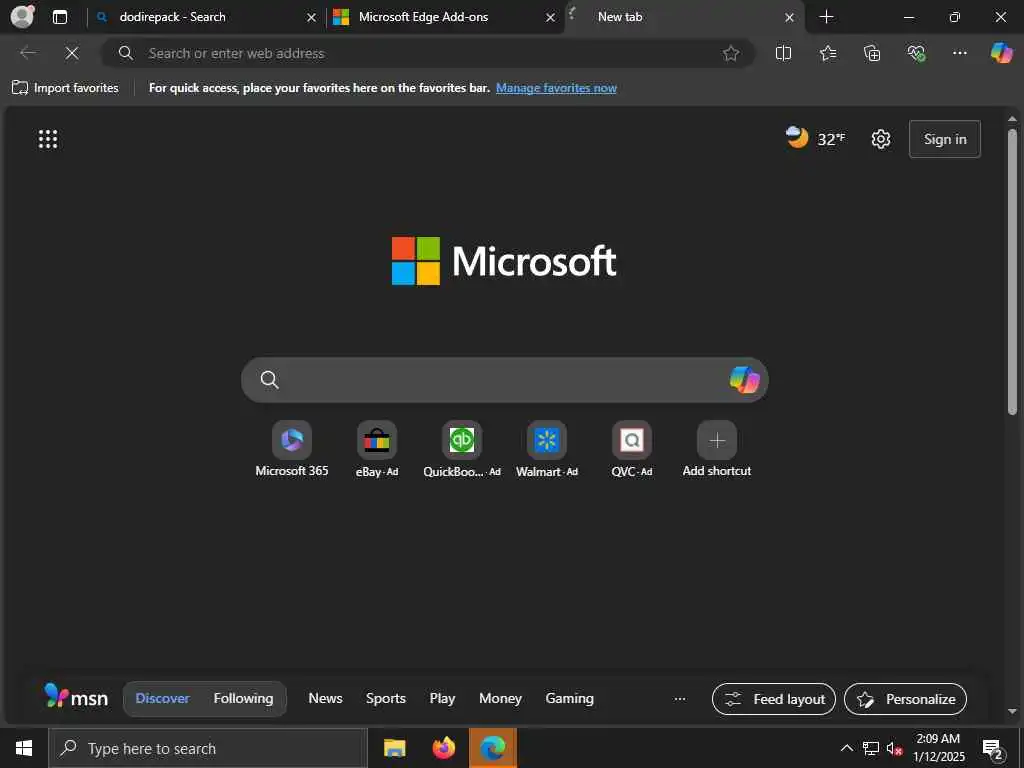Open News feed category
The width and height of the screenshot is (1024, 768).
(x=325, y=698)
